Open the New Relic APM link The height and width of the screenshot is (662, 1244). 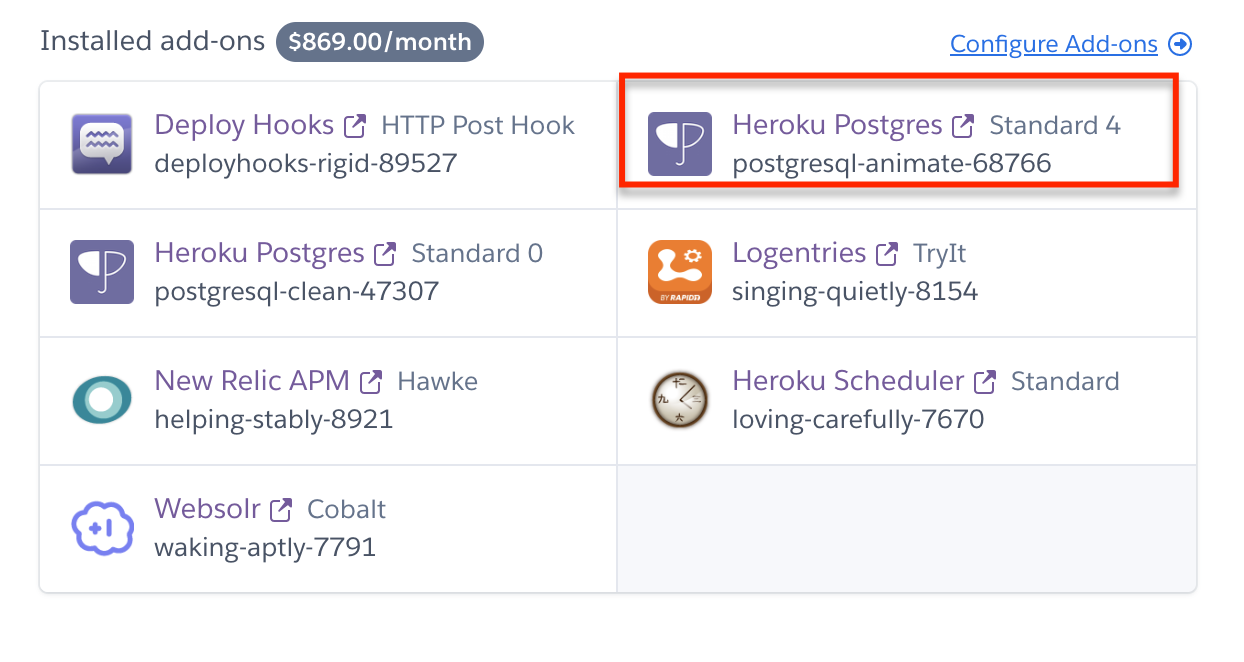click(252, 381)
